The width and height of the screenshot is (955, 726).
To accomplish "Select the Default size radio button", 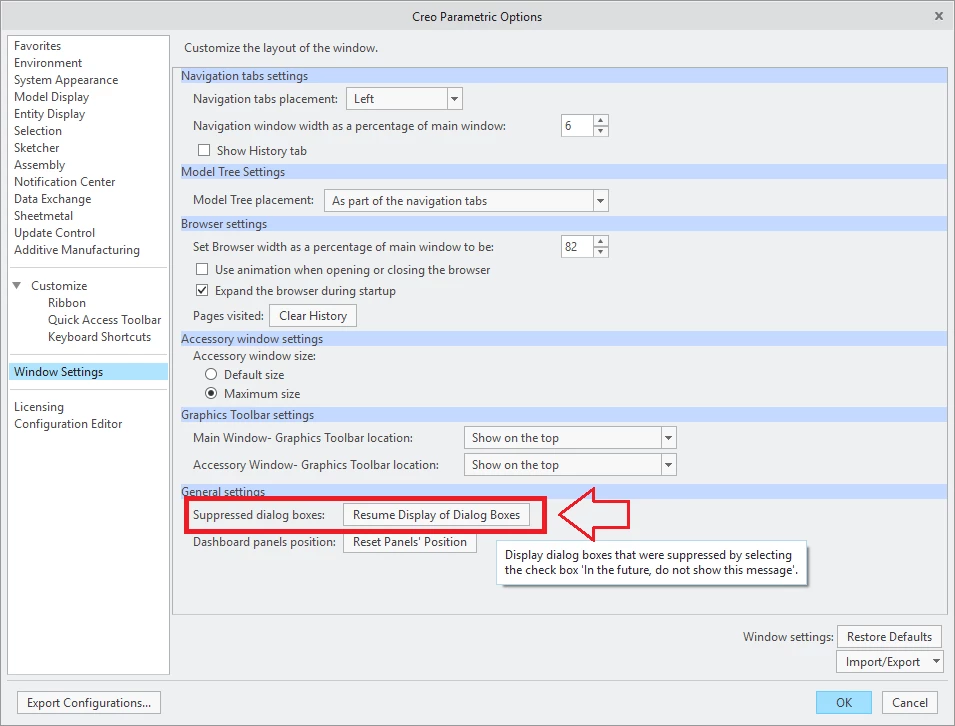I will click(x=211, y=374).
